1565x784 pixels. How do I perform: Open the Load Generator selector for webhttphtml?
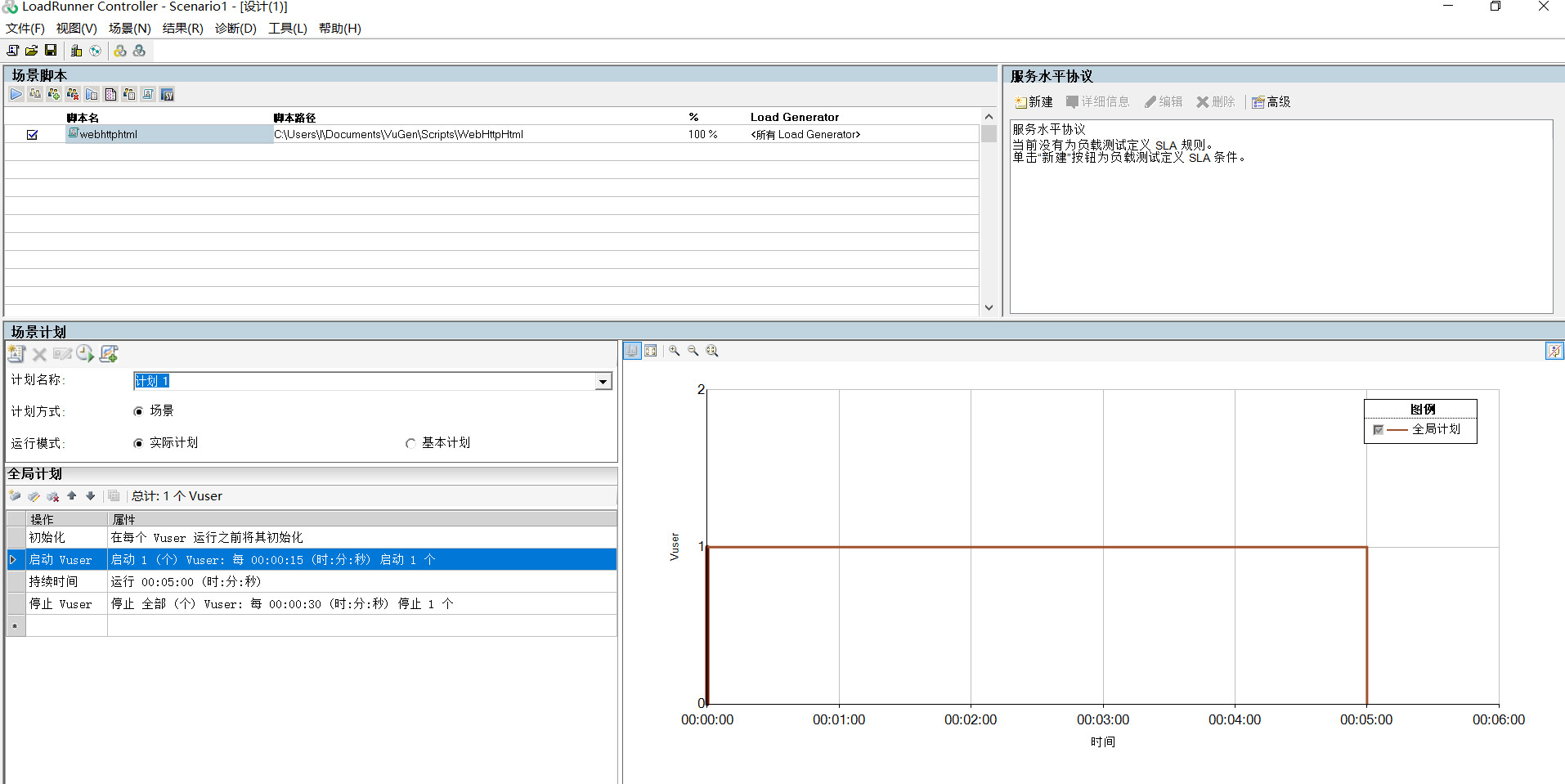[805, 134]
